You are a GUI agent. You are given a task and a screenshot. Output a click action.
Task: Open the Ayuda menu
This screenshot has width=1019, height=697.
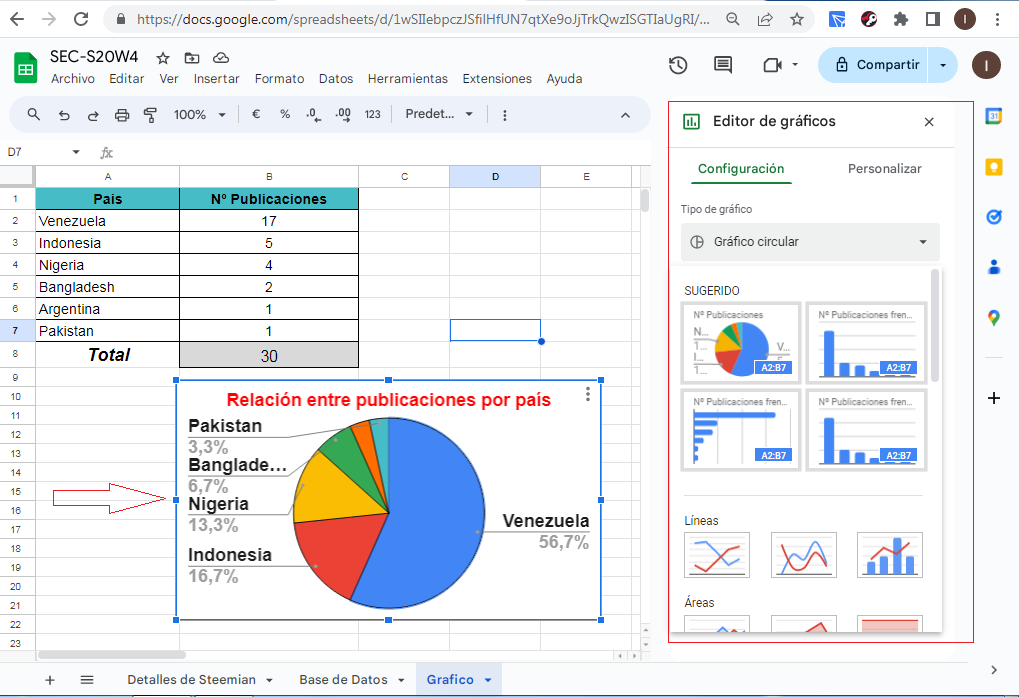pyautogui.click(x=564, y=79)
